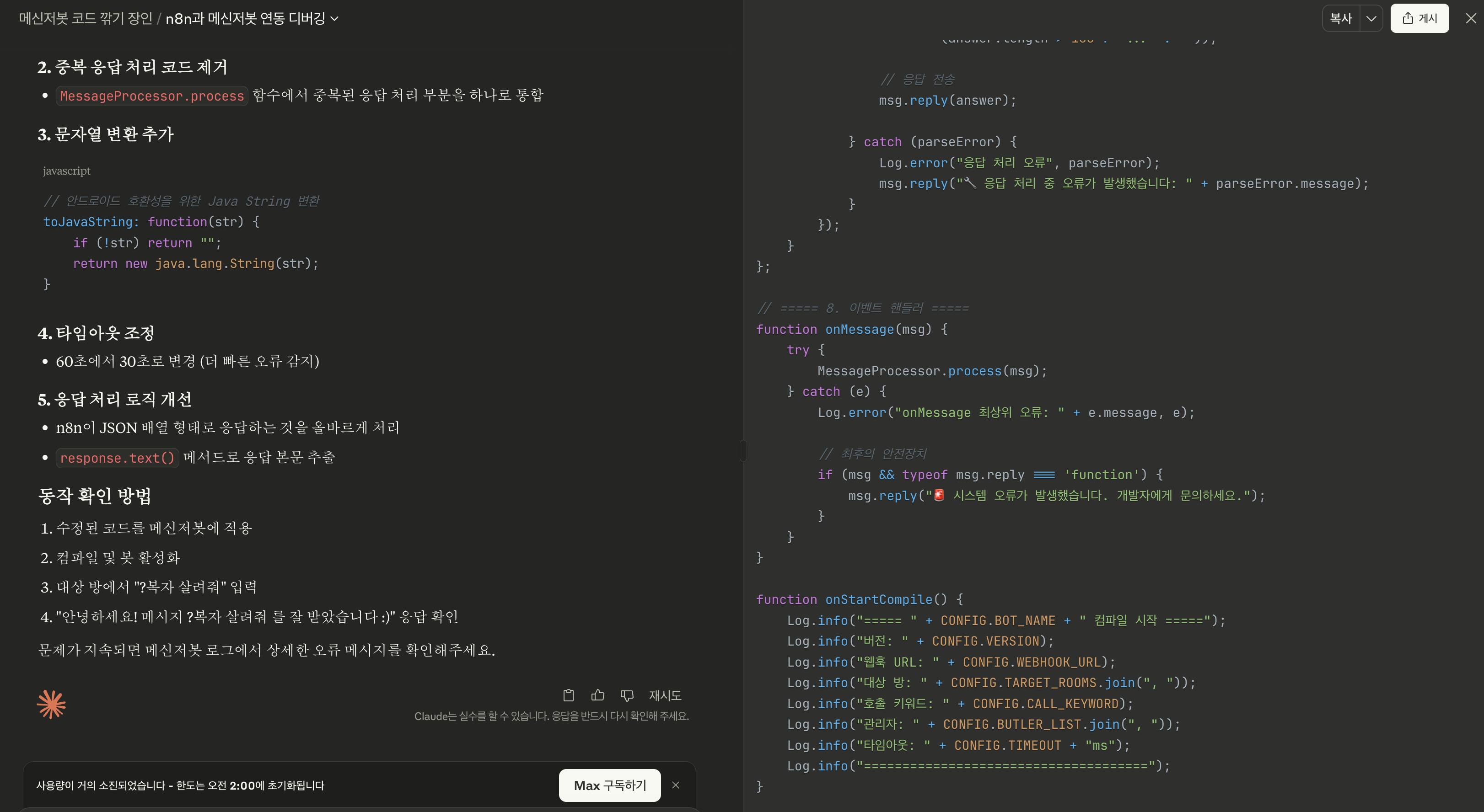Open the dropdown arrow next to 복사

1371,18
